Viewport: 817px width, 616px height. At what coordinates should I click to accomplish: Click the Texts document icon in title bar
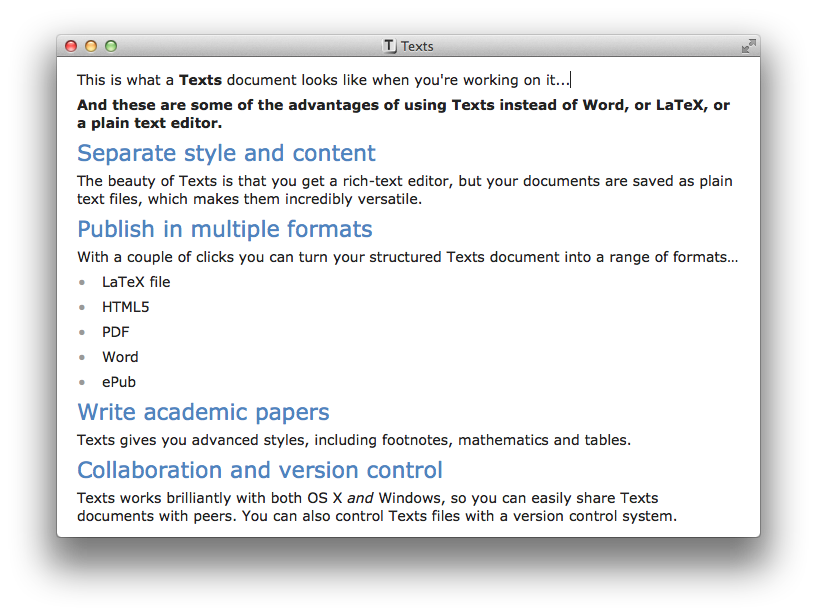389,46
